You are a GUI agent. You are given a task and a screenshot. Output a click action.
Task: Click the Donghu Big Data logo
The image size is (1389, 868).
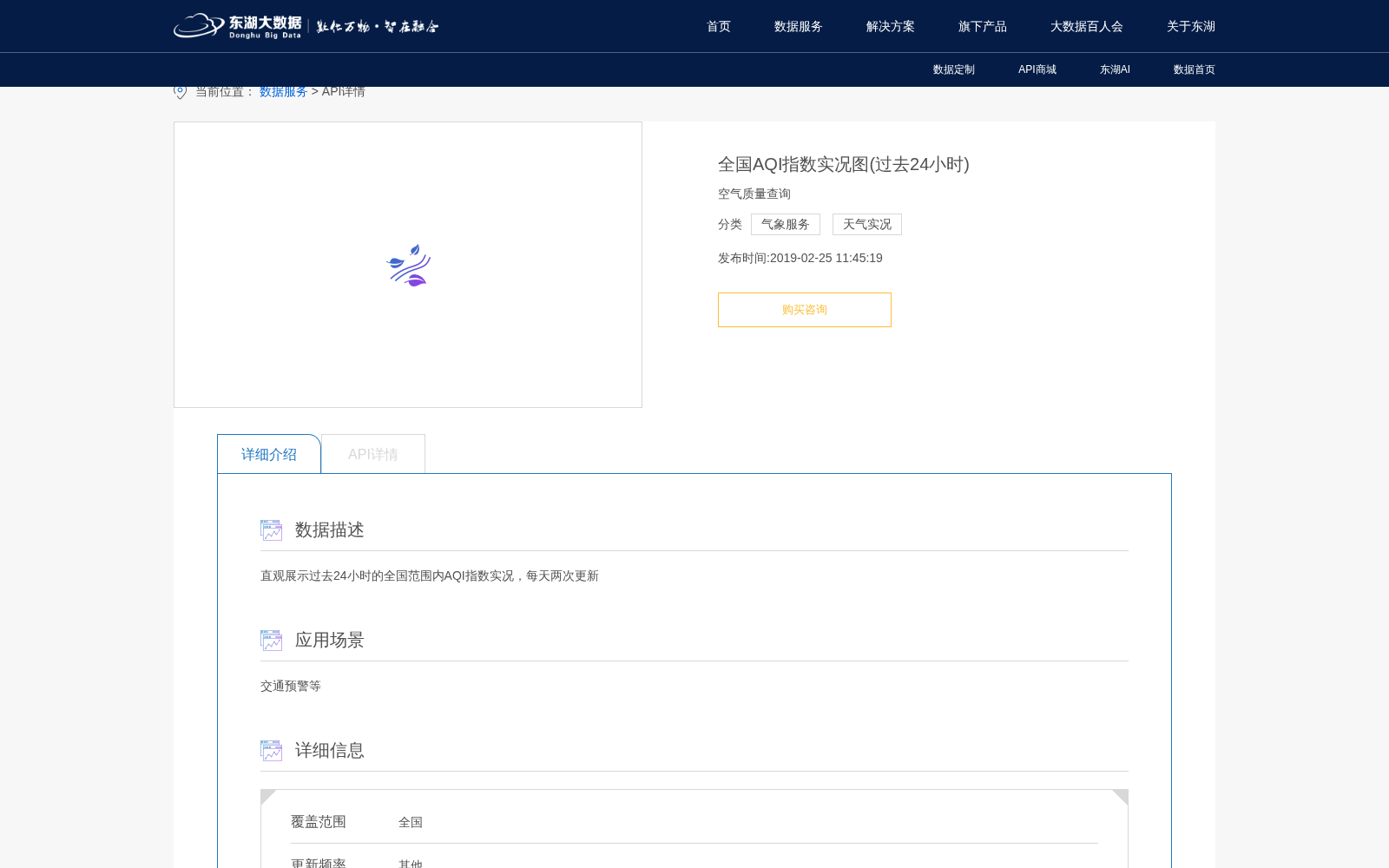(x=238, y=26)
